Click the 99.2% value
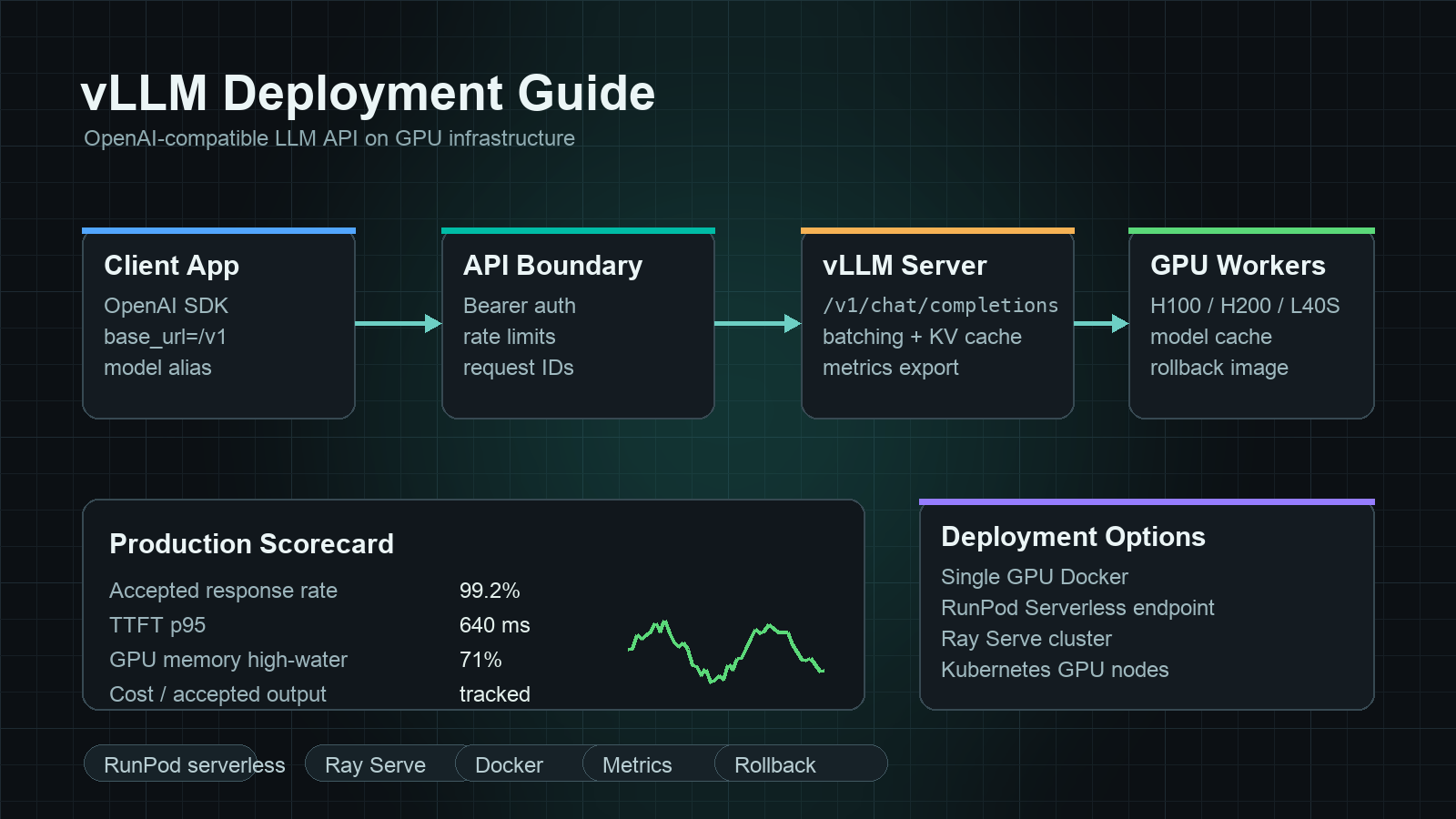 (x=490, y=591)
